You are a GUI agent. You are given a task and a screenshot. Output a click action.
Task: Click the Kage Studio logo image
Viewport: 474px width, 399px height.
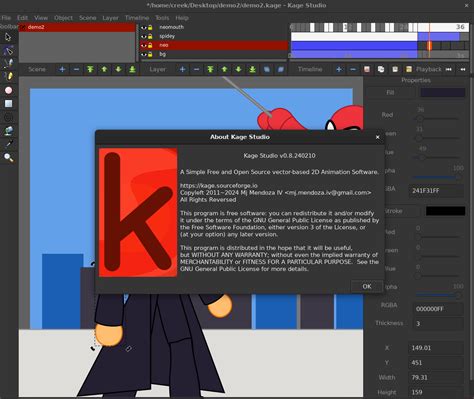(x=138, y=213)
